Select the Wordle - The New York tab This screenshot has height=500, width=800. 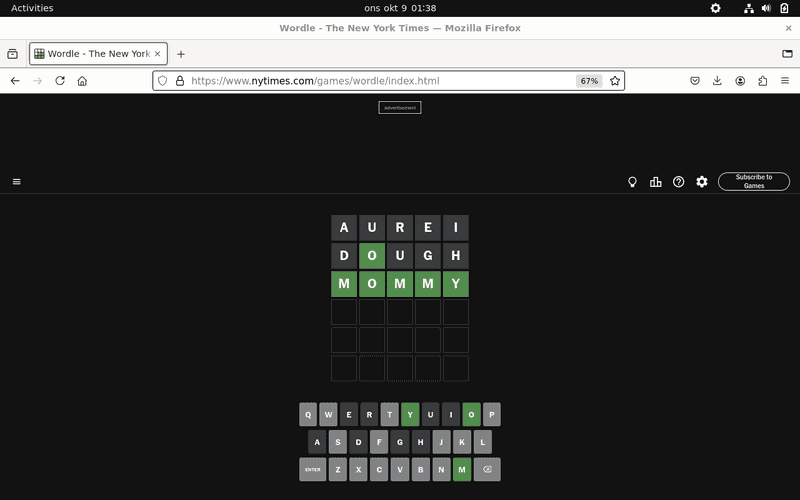tap(98, 54)
